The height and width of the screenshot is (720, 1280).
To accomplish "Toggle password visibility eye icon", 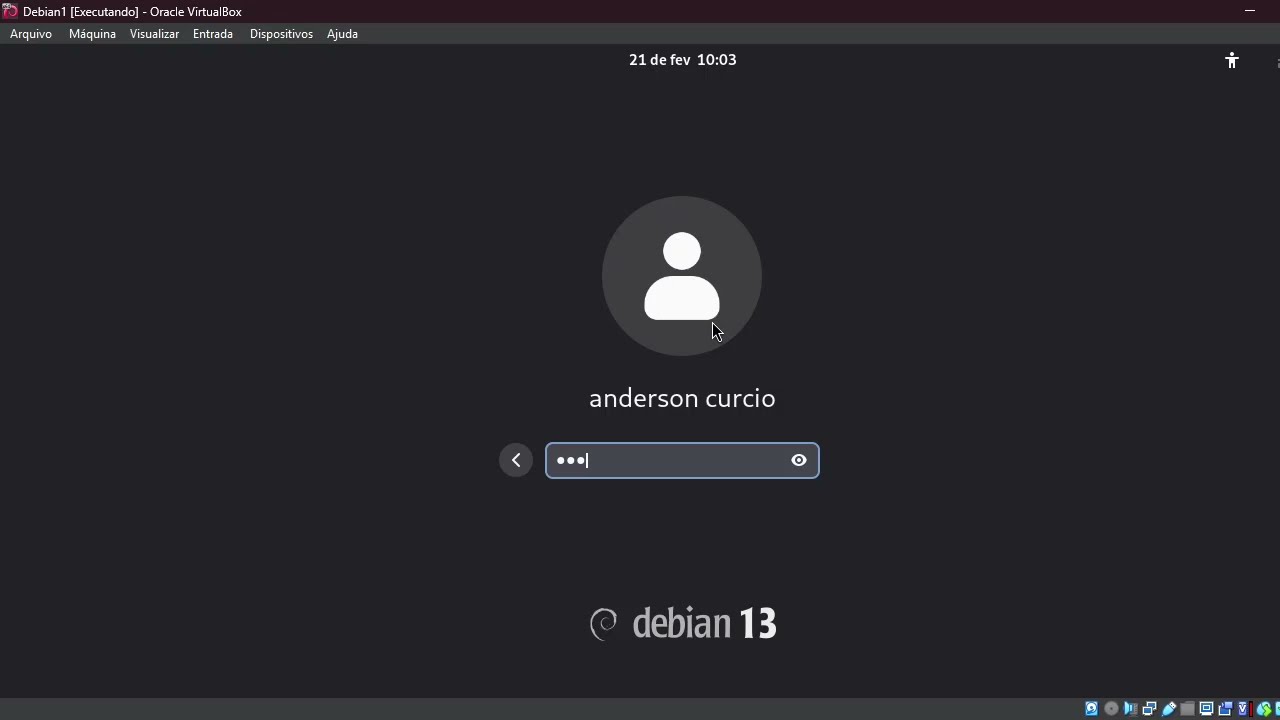I will (x=799, y=460).
